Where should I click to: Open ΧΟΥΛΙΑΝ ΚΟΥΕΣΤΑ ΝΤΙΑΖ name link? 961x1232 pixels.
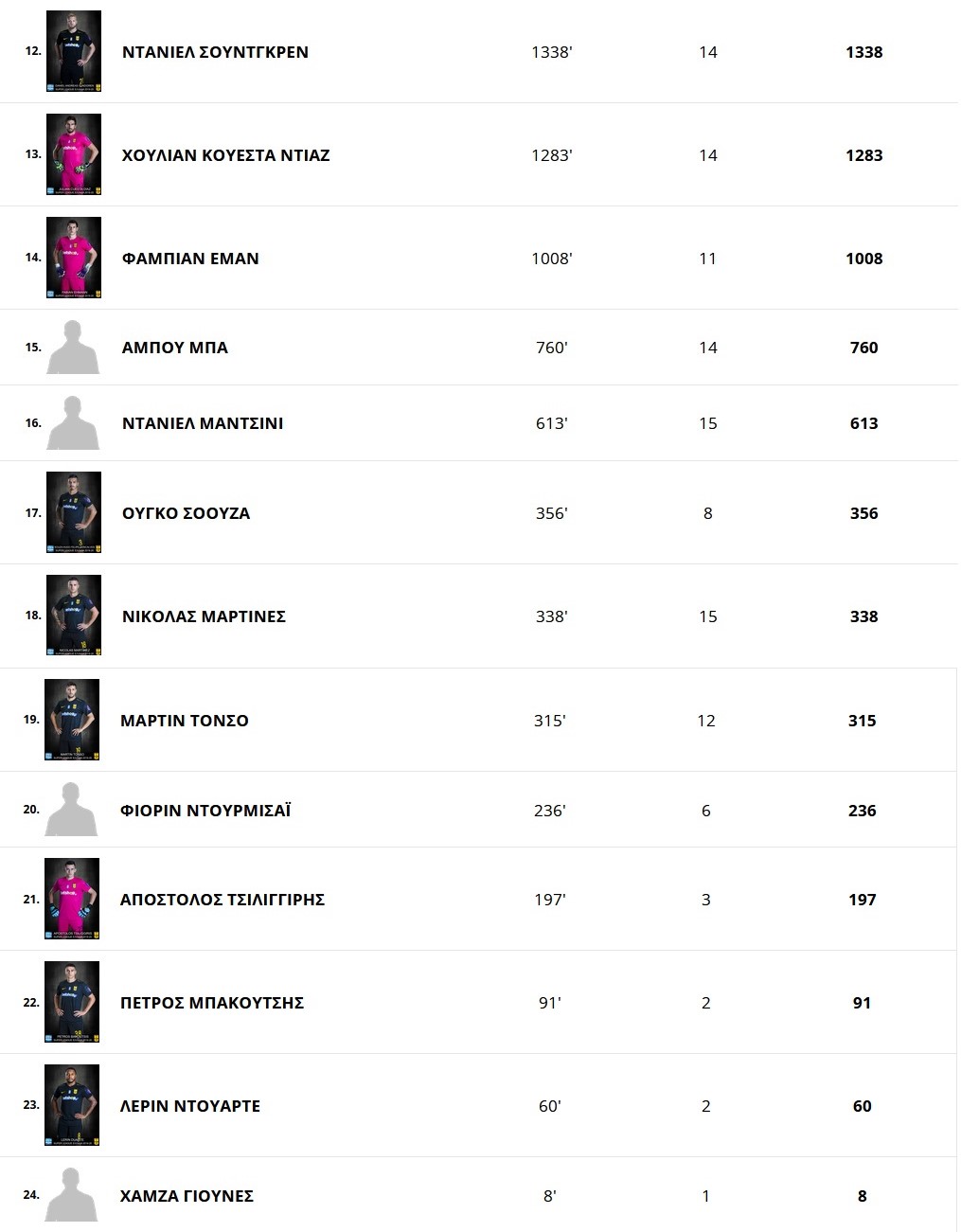pyautogui.click(x=225, y=155)
